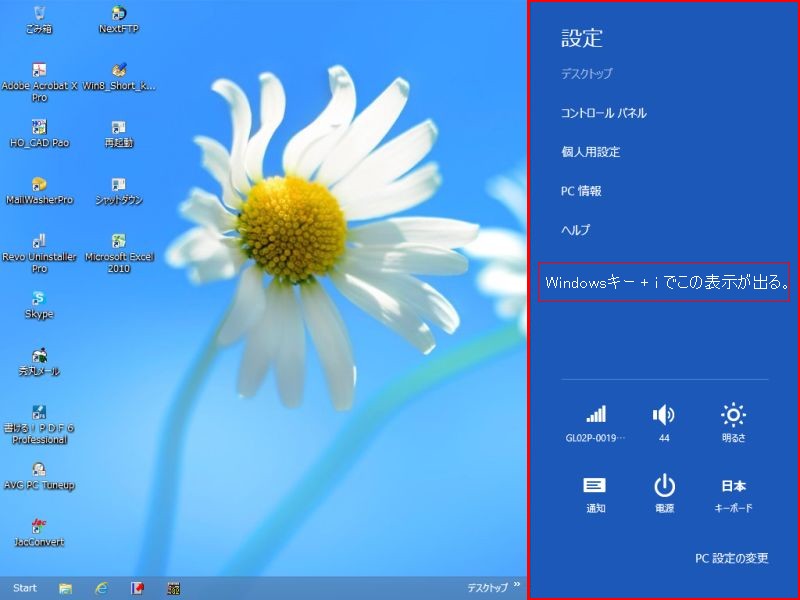Open Internet Explorer from the taskbar

click(101, 588)
